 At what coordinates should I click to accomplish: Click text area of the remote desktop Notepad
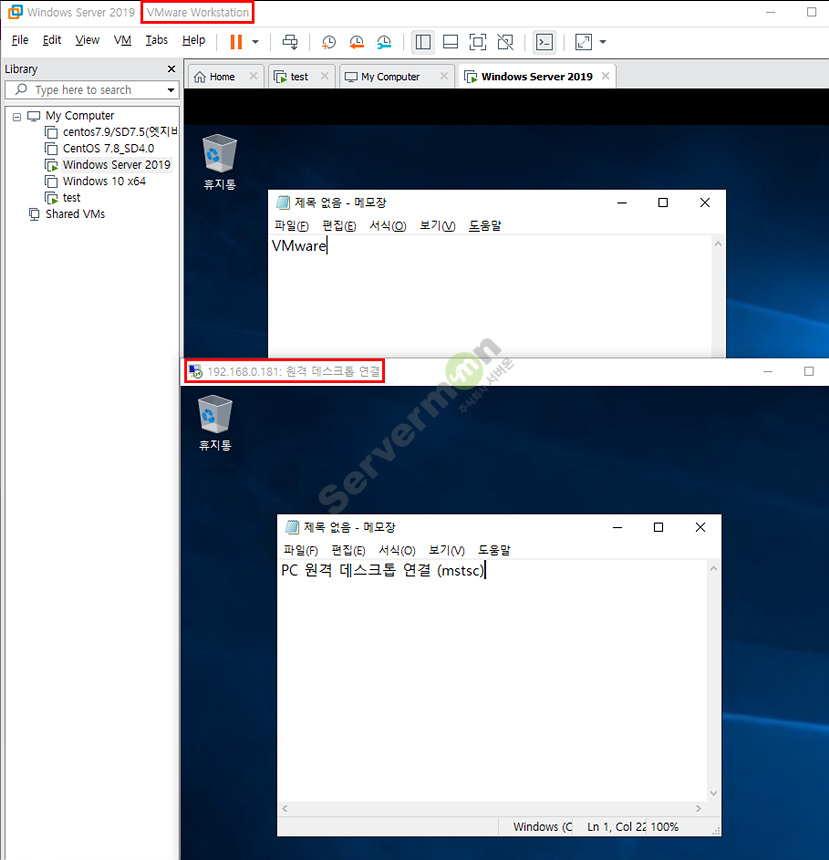pos(493,680)
